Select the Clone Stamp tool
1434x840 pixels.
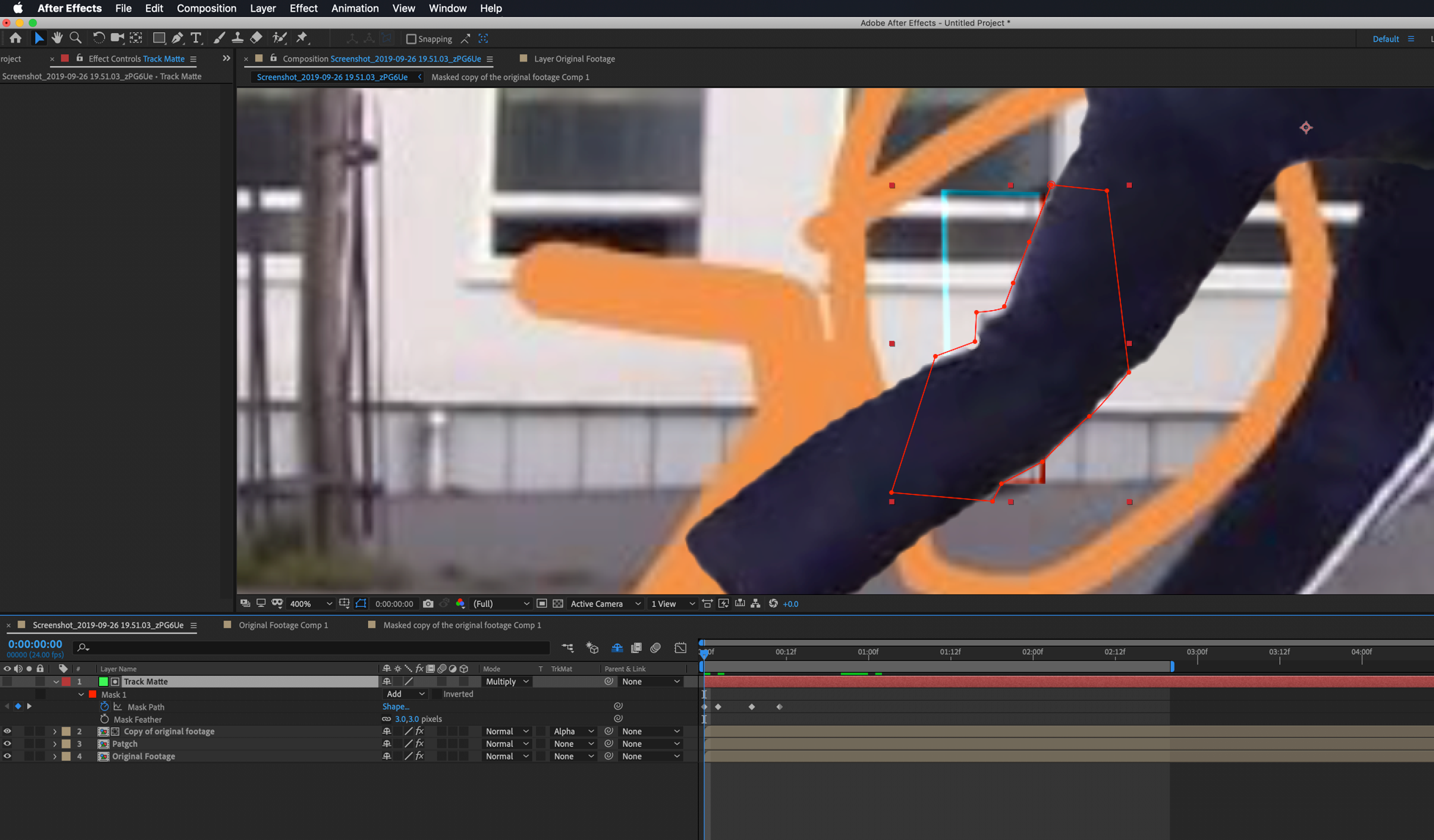click(x=237, y=37)
